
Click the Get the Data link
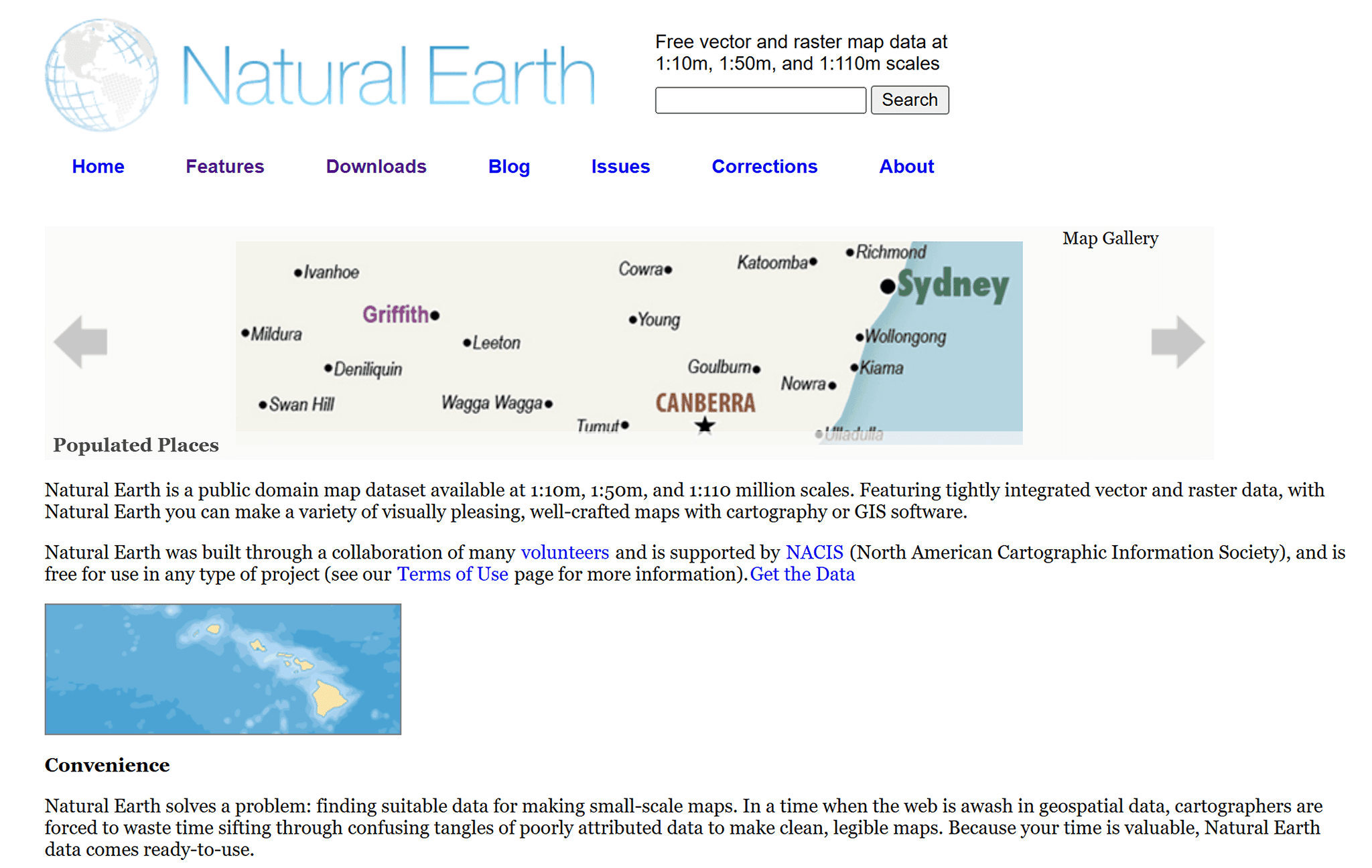[802, 575]
